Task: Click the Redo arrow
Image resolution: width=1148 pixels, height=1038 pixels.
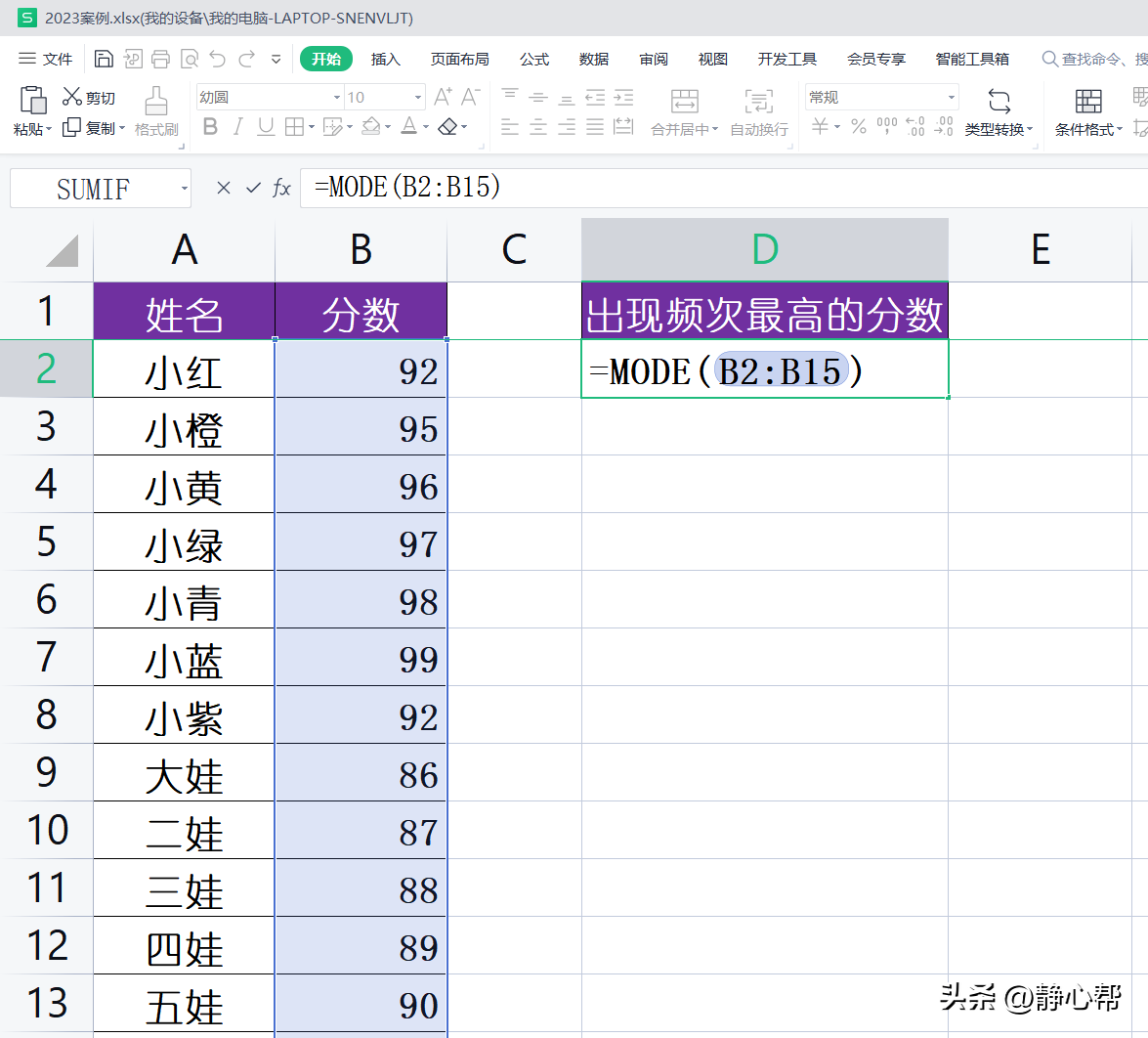Action: coord(247,59)
